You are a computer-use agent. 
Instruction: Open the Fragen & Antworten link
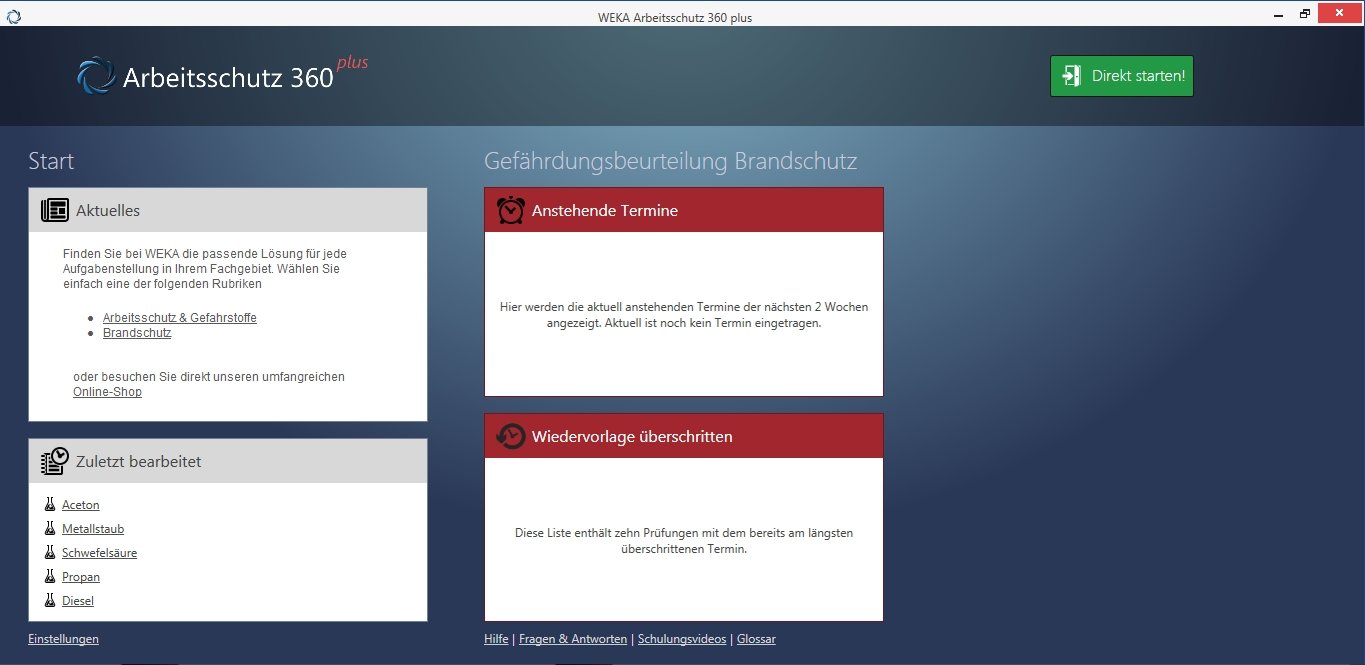click(x=573, y=639)
